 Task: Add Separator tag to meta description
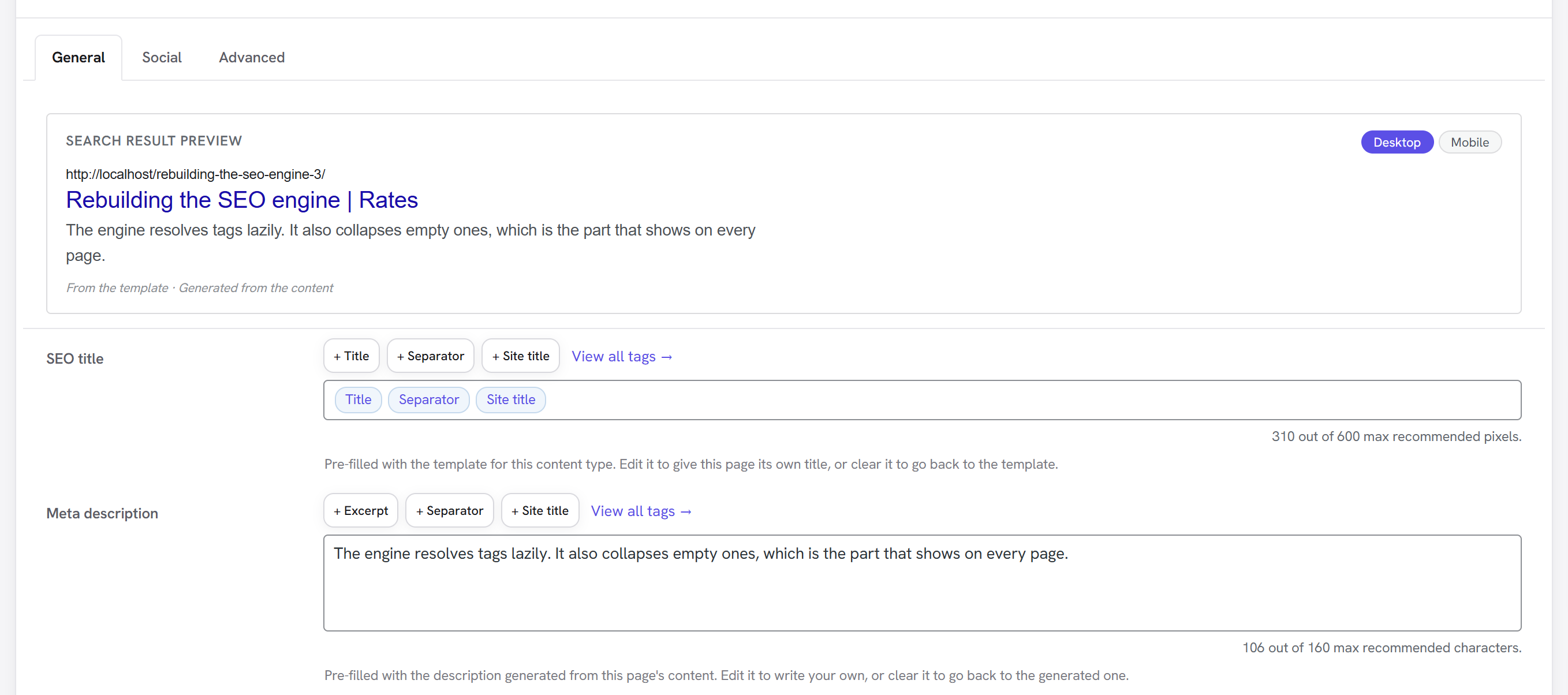(449, 511)
